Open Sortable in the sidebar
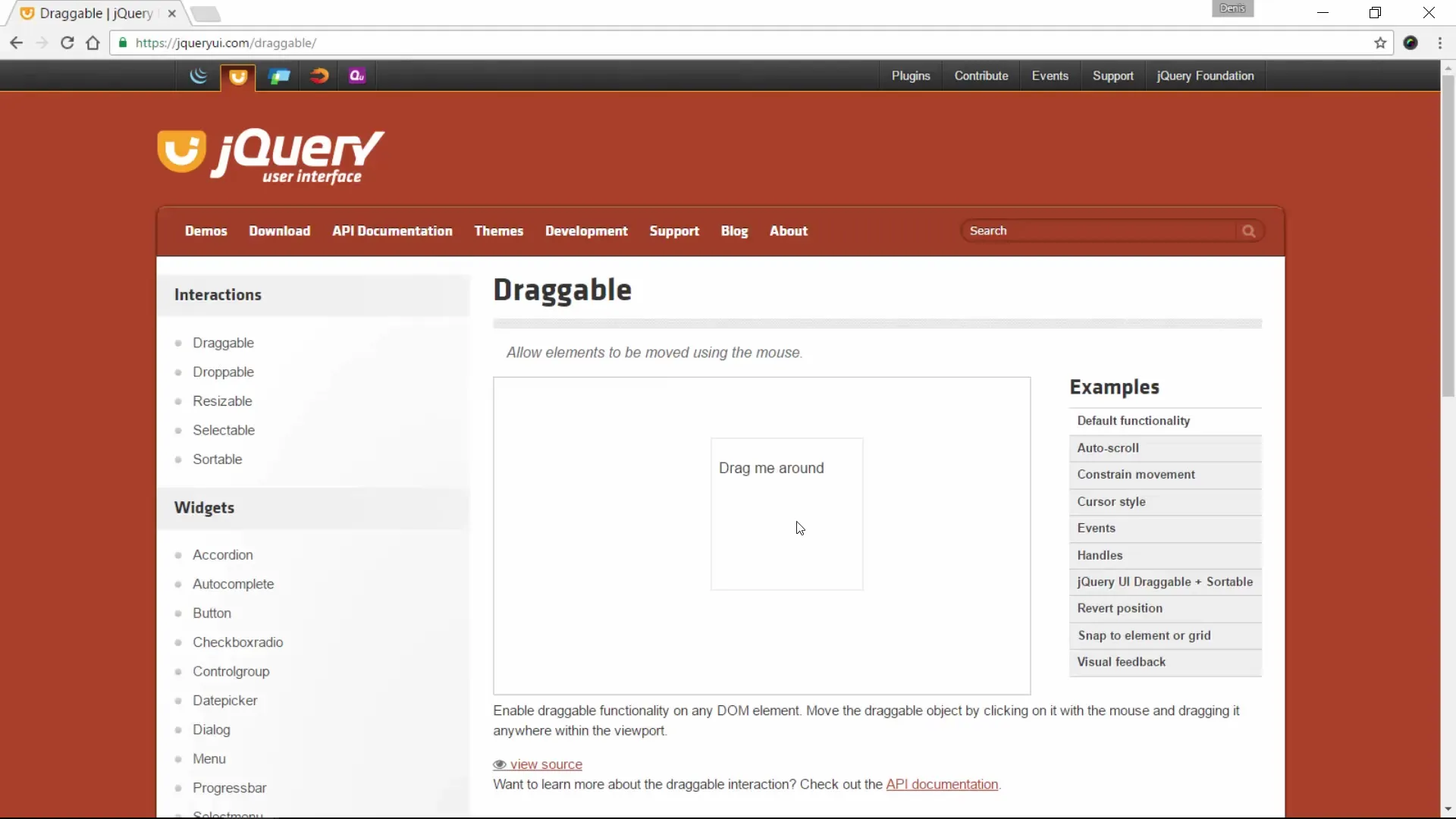This screenshot has width=1456, height=819. (218, 460)
